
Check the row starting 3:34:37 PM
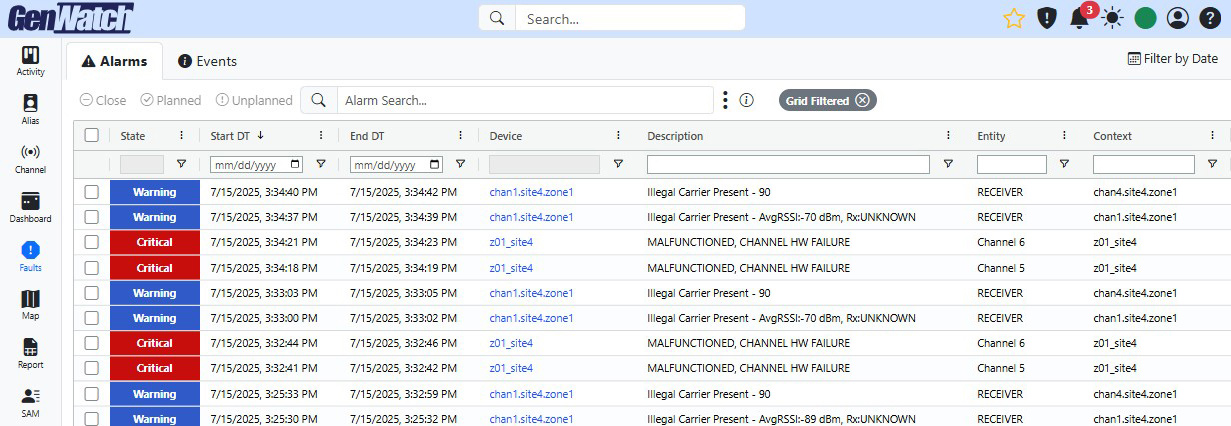tap(92, 217)
